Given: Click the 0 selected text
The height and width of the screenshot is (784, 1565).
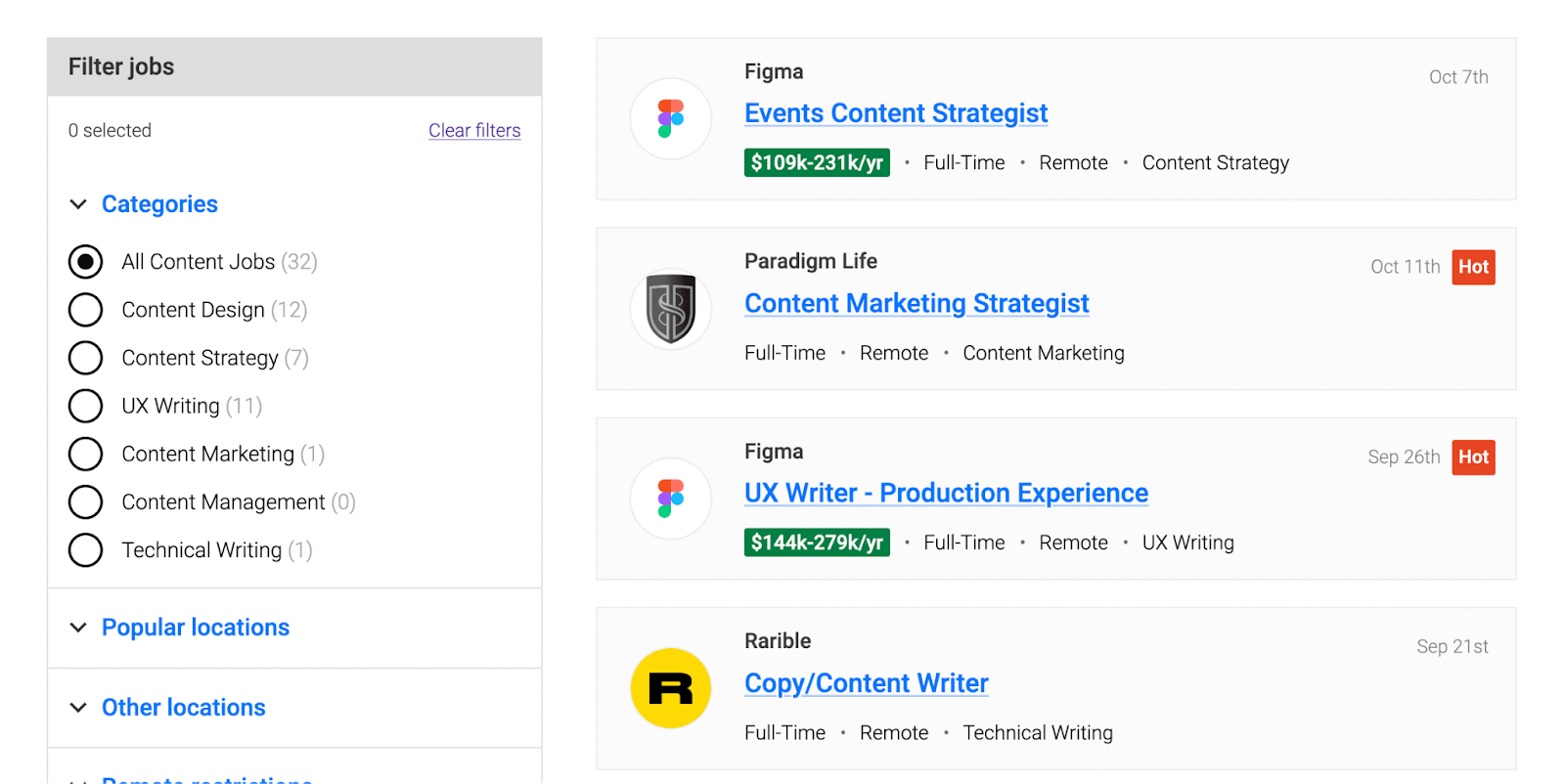Looking at the screenshot, I should point(110,130).
